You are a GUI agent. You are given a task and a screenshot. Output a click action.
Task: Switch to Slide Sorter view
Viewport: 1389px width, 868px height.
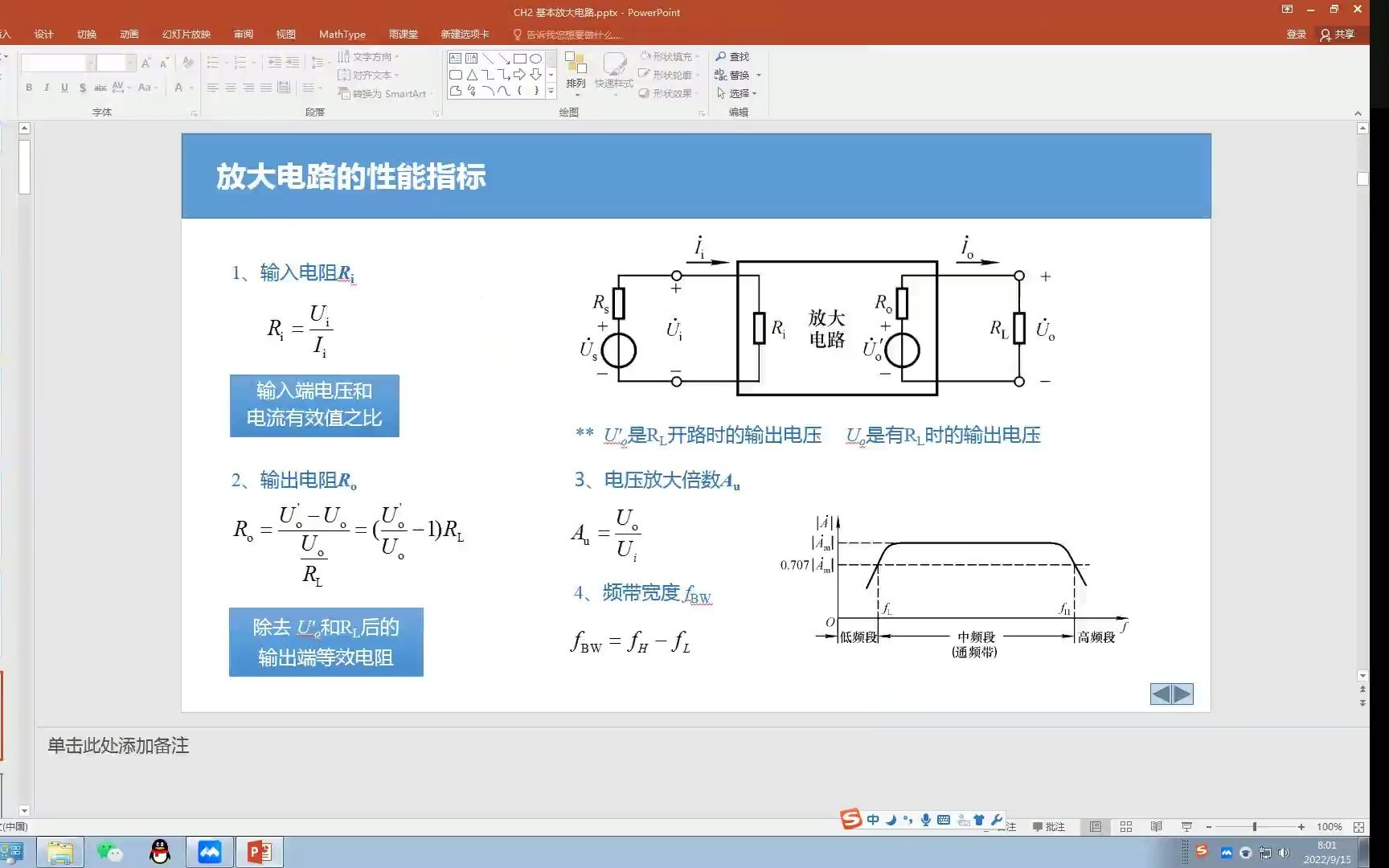tap(1125, 826)
